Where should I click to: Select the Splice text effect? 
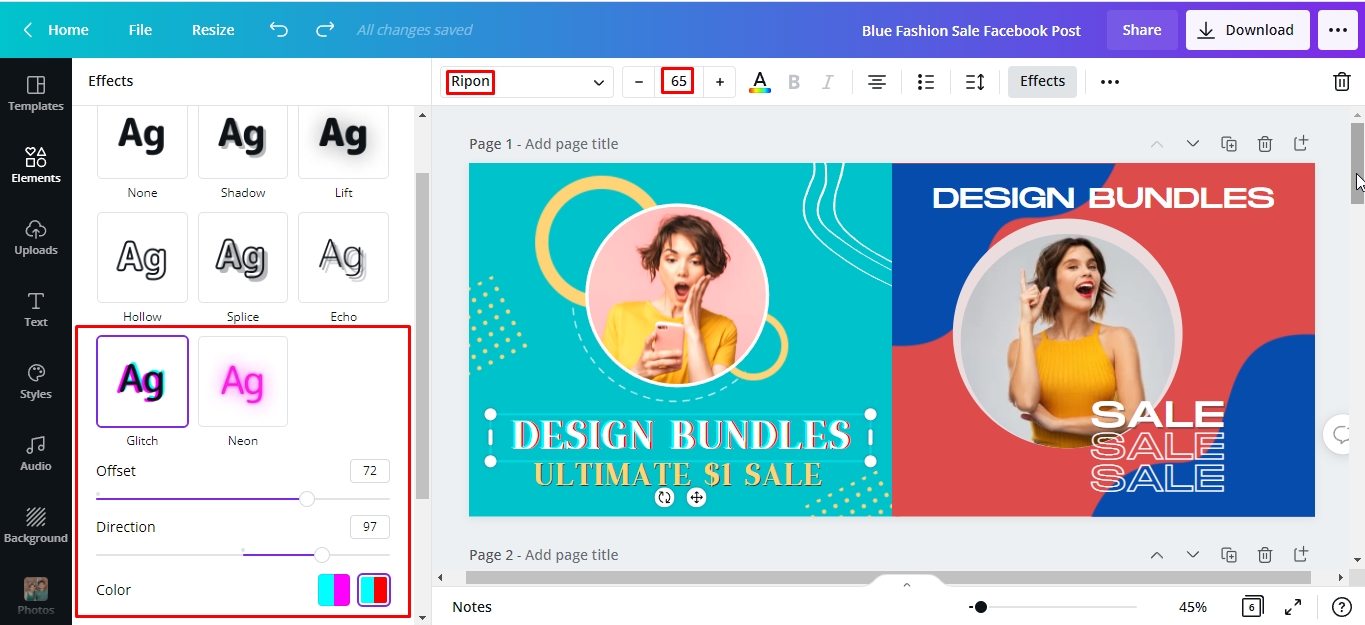pyautogui.click(x=243, y=257)
